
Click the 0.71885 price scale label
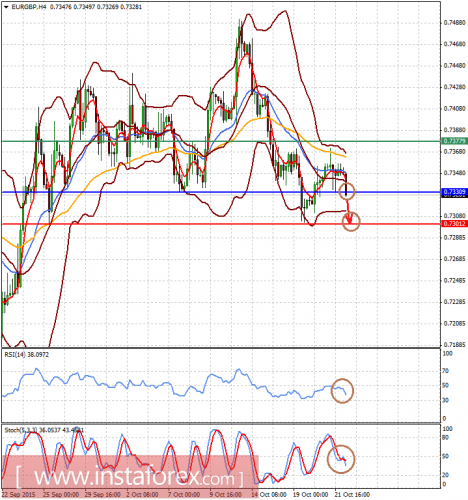pyautogui.click(x=455, y=345)
